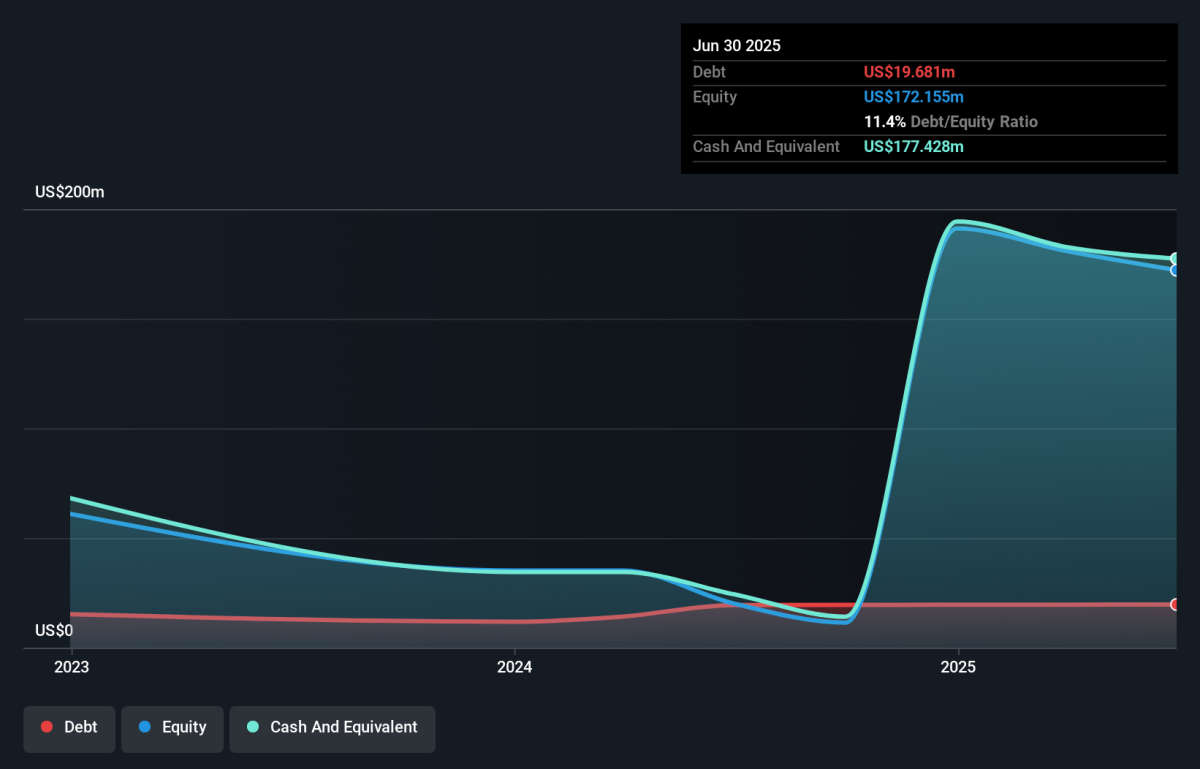Click the peak of the cash line near 2025
Screen dimensions: 1200x769
(x=958, y=221)
